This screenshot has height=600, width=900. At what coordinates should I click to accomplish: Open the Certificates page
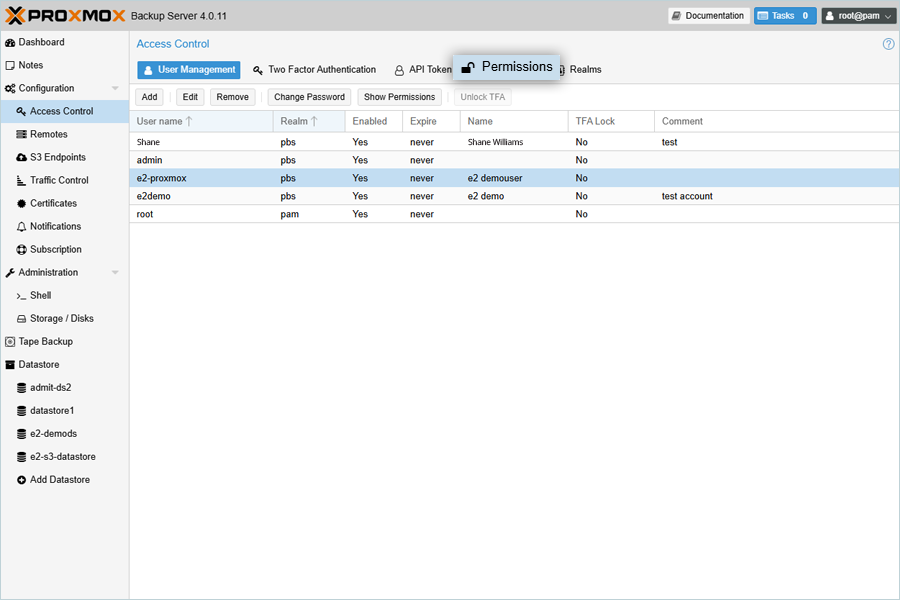(x=53, y=203)
